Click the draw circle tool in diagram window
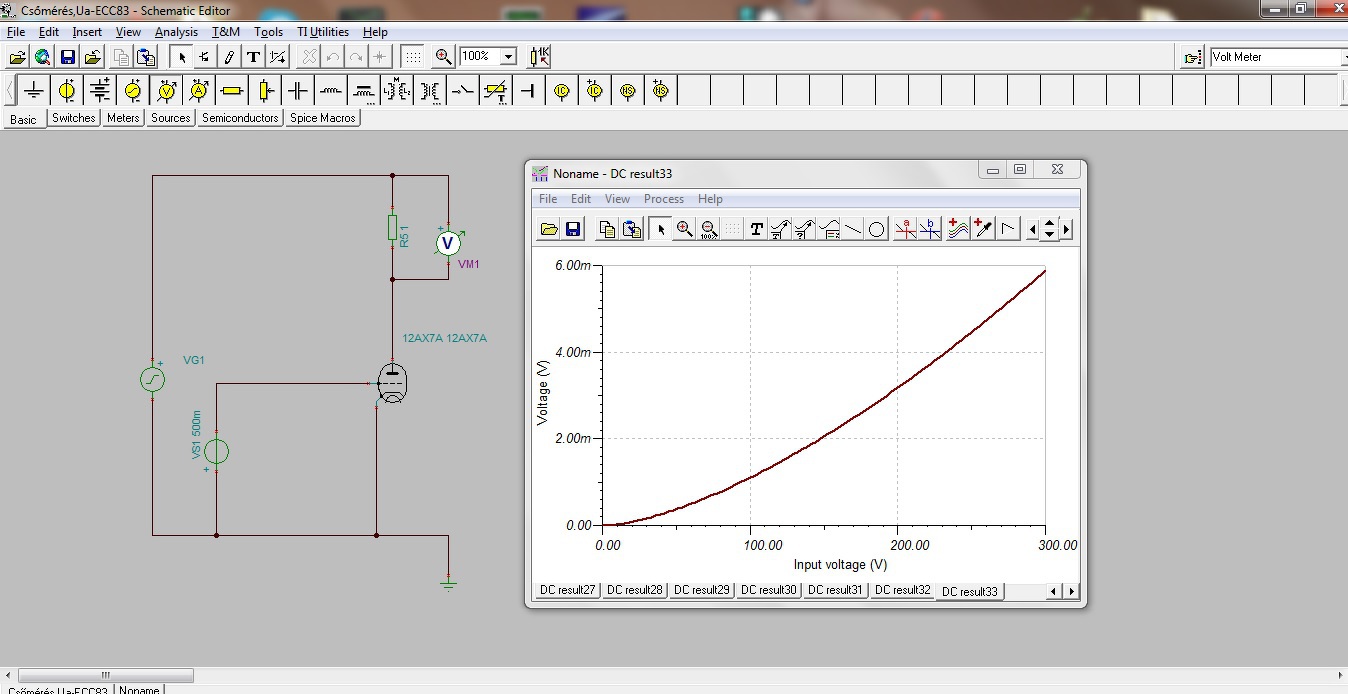 (877, 229)
